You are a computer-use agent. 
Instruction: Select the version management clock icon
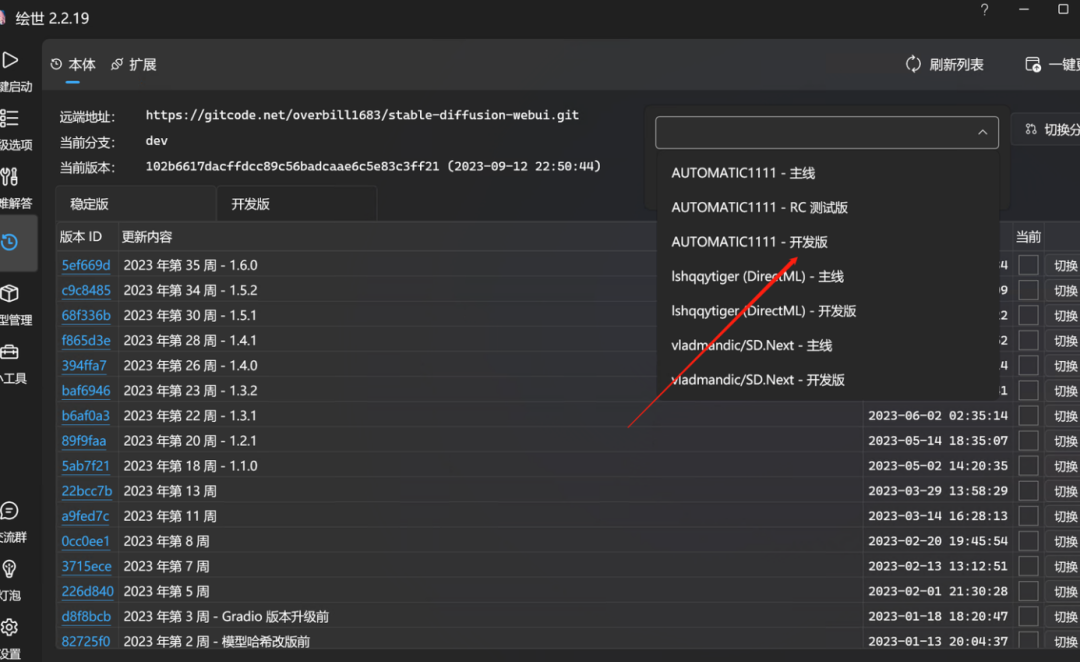click(10, 242)
